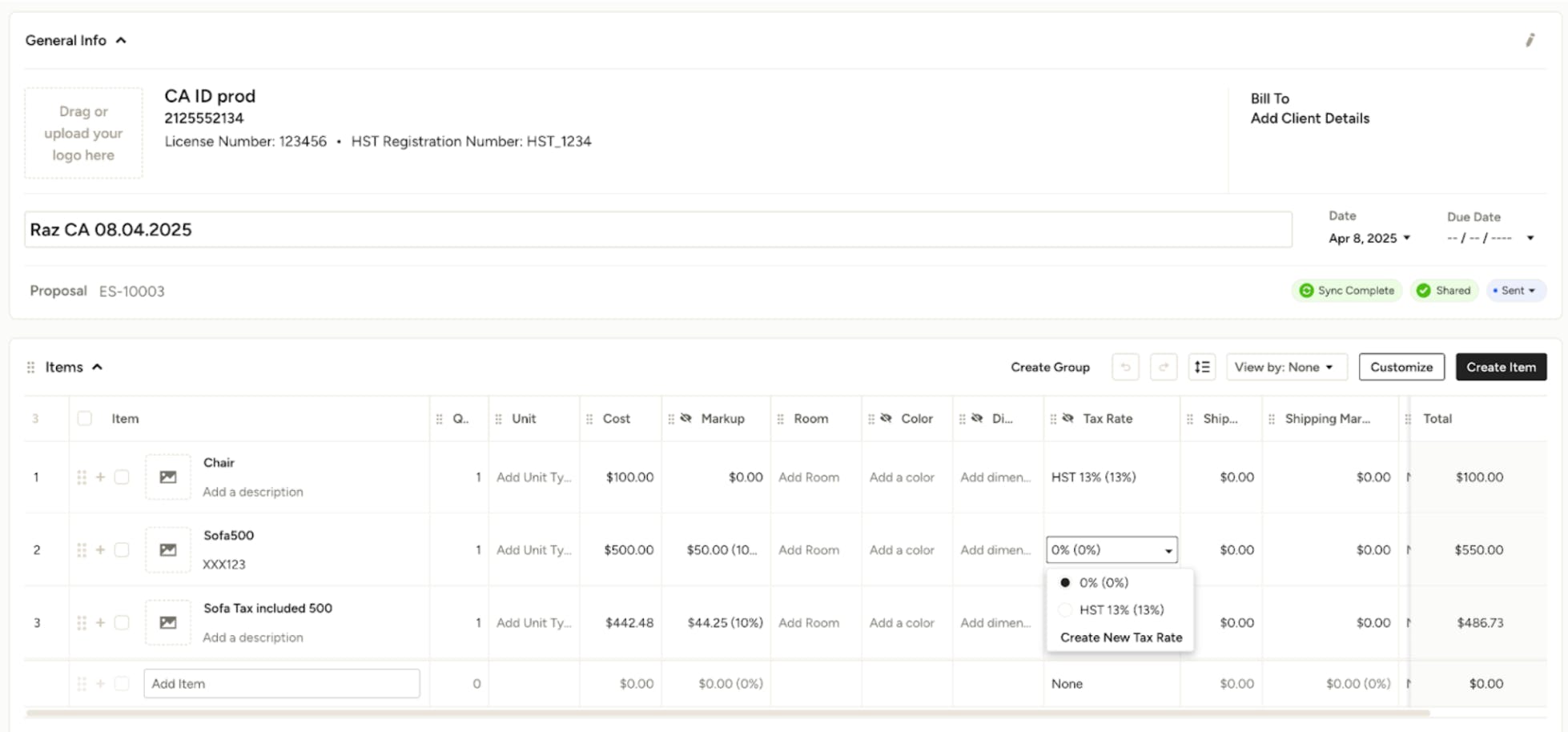The height and width of the screenshot is (732, 1568).
Task: Open the Sent status dropdown
Action: pos(1516,291)
